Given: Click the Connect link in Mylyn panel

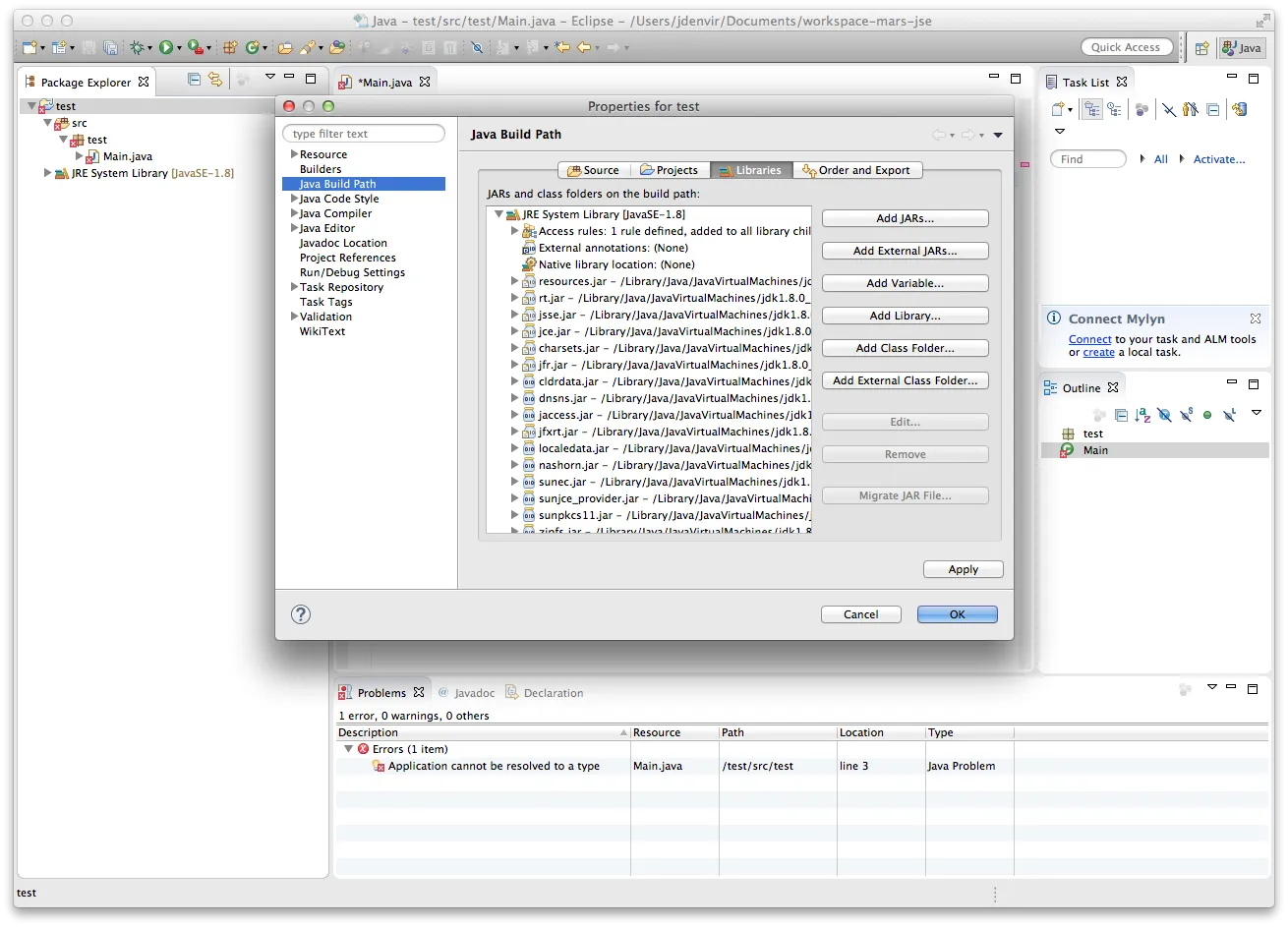Looking at the screenshot, I should click(x=1089, y=339).
